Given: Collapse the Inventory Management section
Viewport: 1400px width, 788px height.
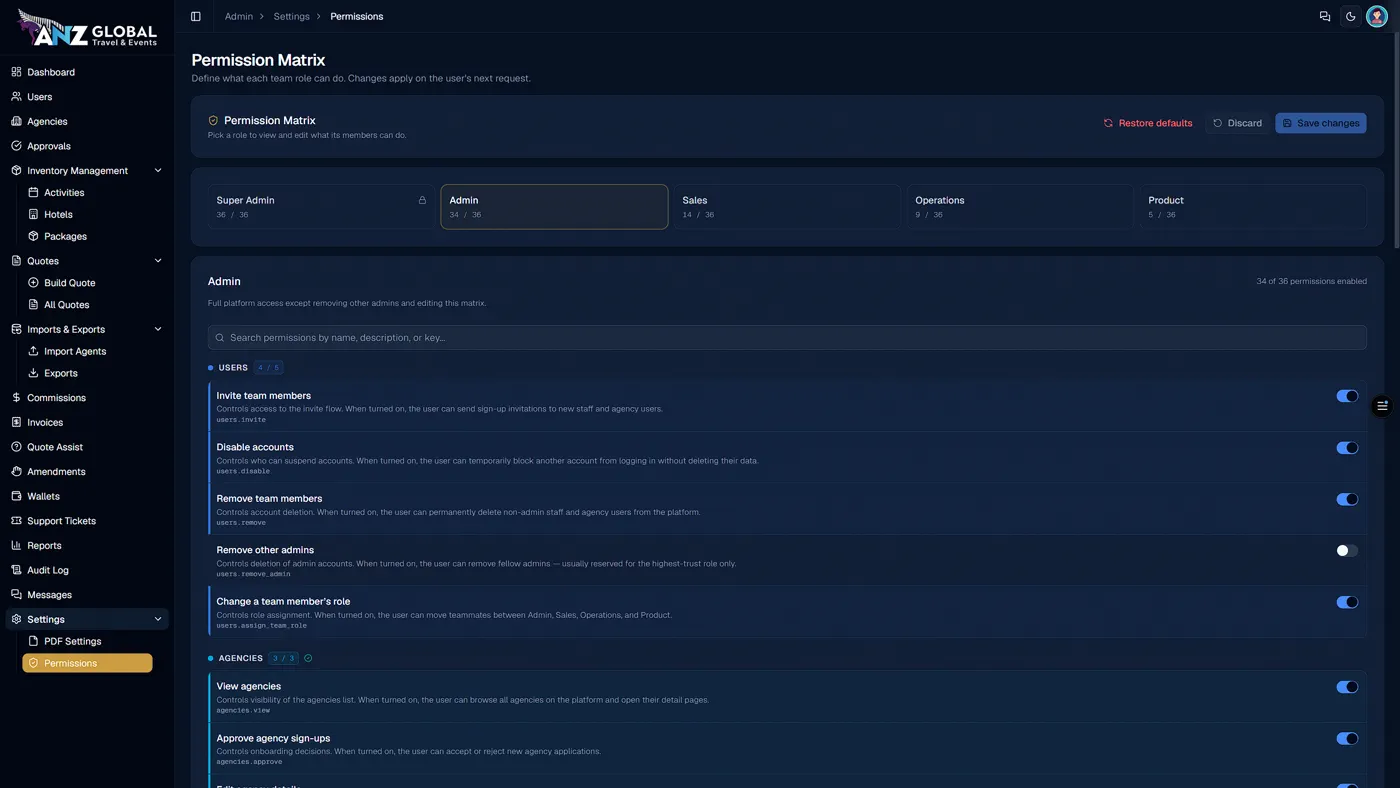Looking at the screenshot, I should point(158,171).
